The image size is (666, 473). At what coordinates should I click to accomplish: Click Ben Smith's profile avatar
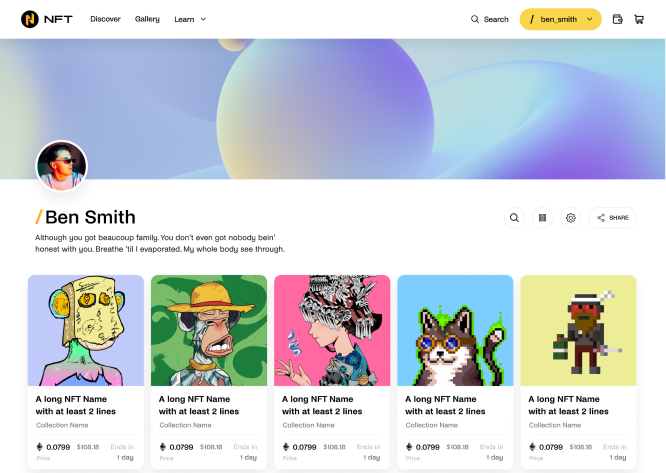[x=62, y=166]
